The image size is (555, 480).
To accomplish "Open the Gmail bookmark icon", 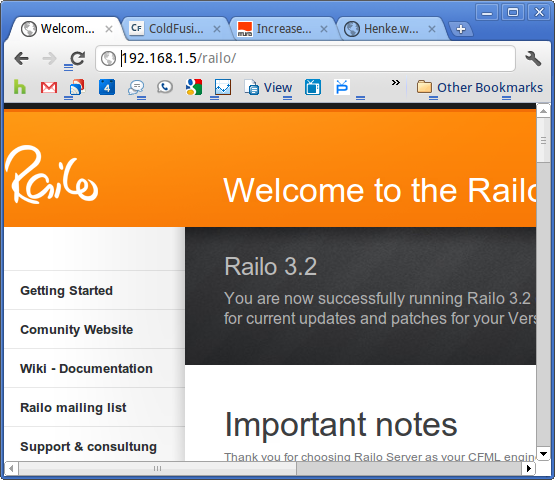I will 49,87.
